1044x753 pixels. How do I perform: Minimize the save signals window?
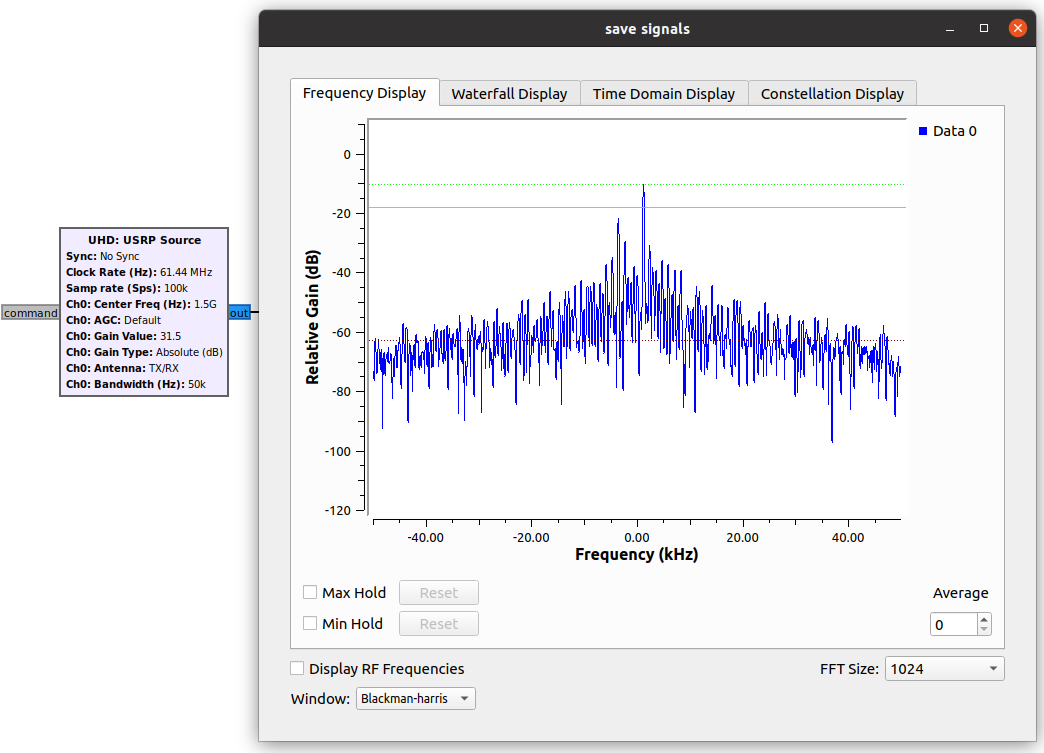click(x=950, y=29)
